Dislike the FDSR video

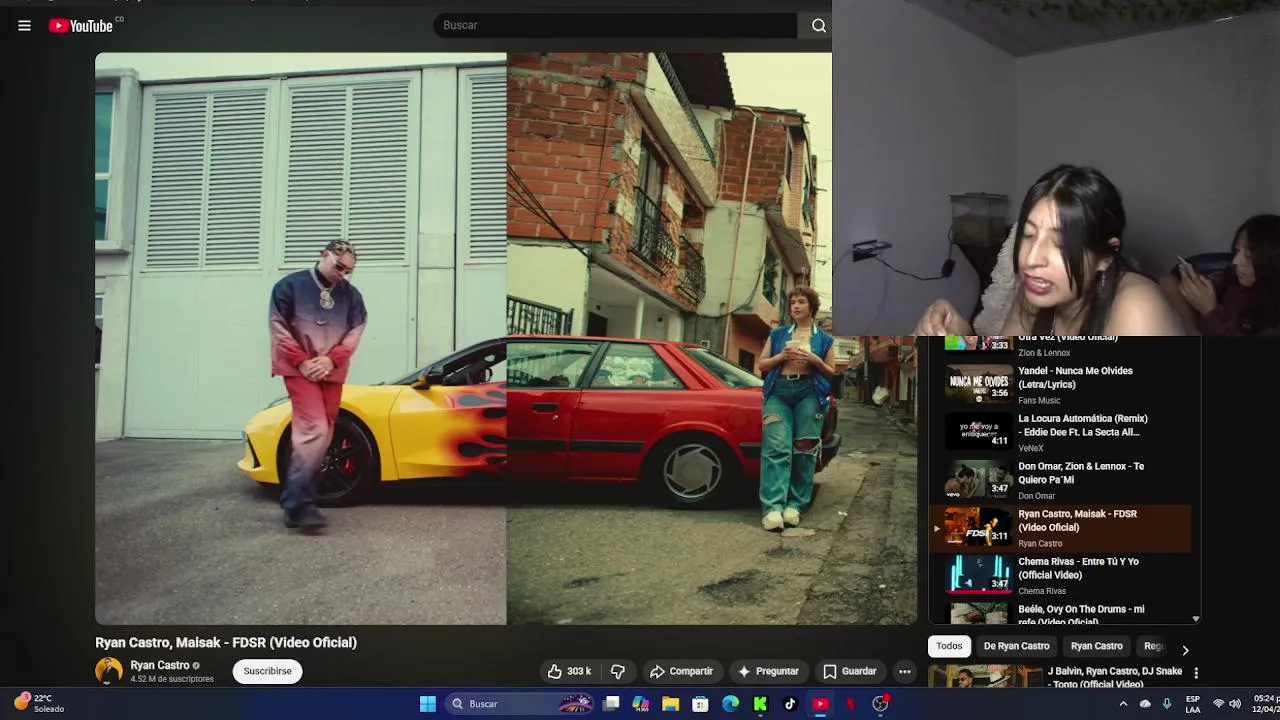click(618, 671)
